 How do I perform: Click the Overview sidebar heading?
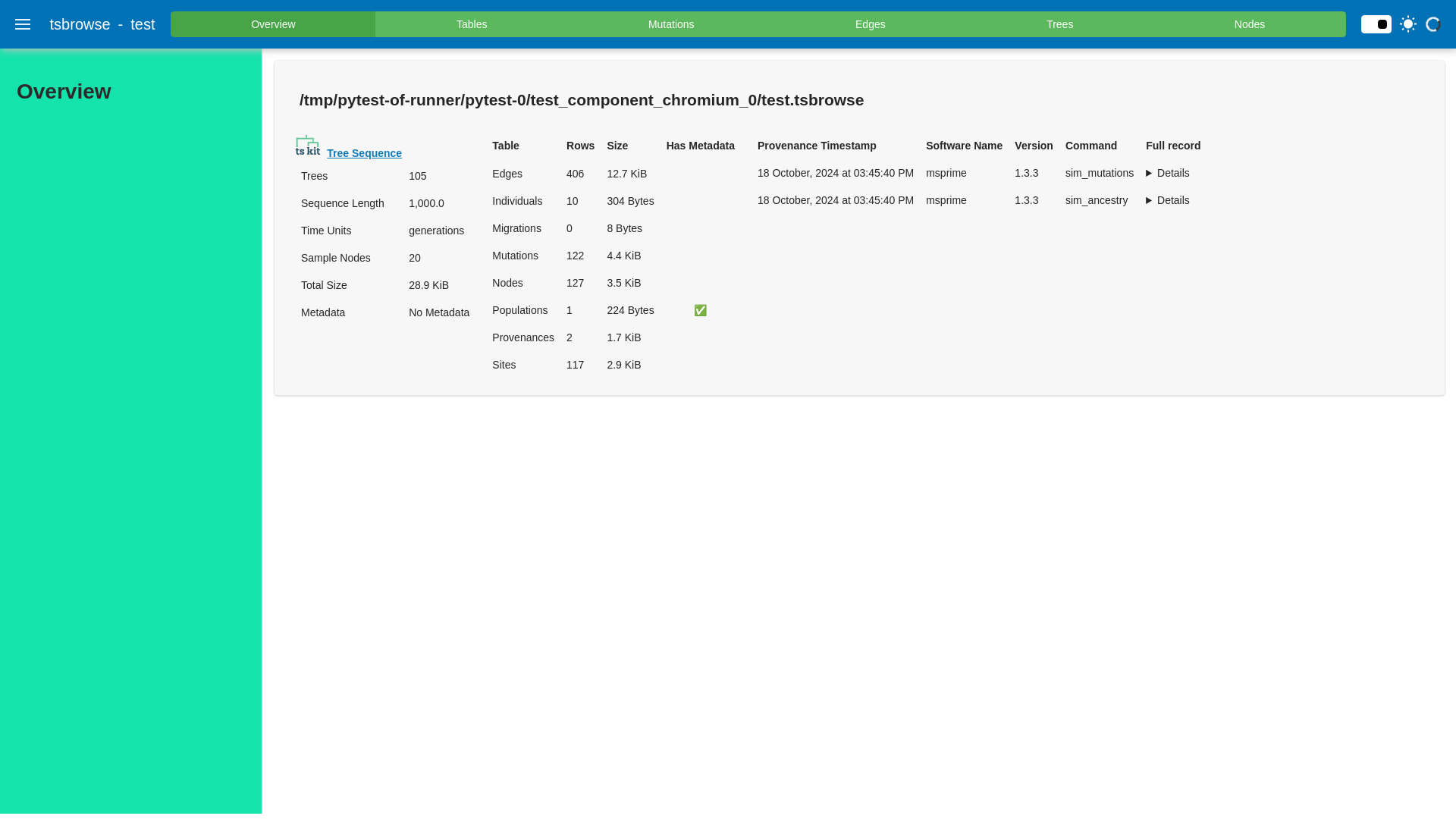(64, 92)
